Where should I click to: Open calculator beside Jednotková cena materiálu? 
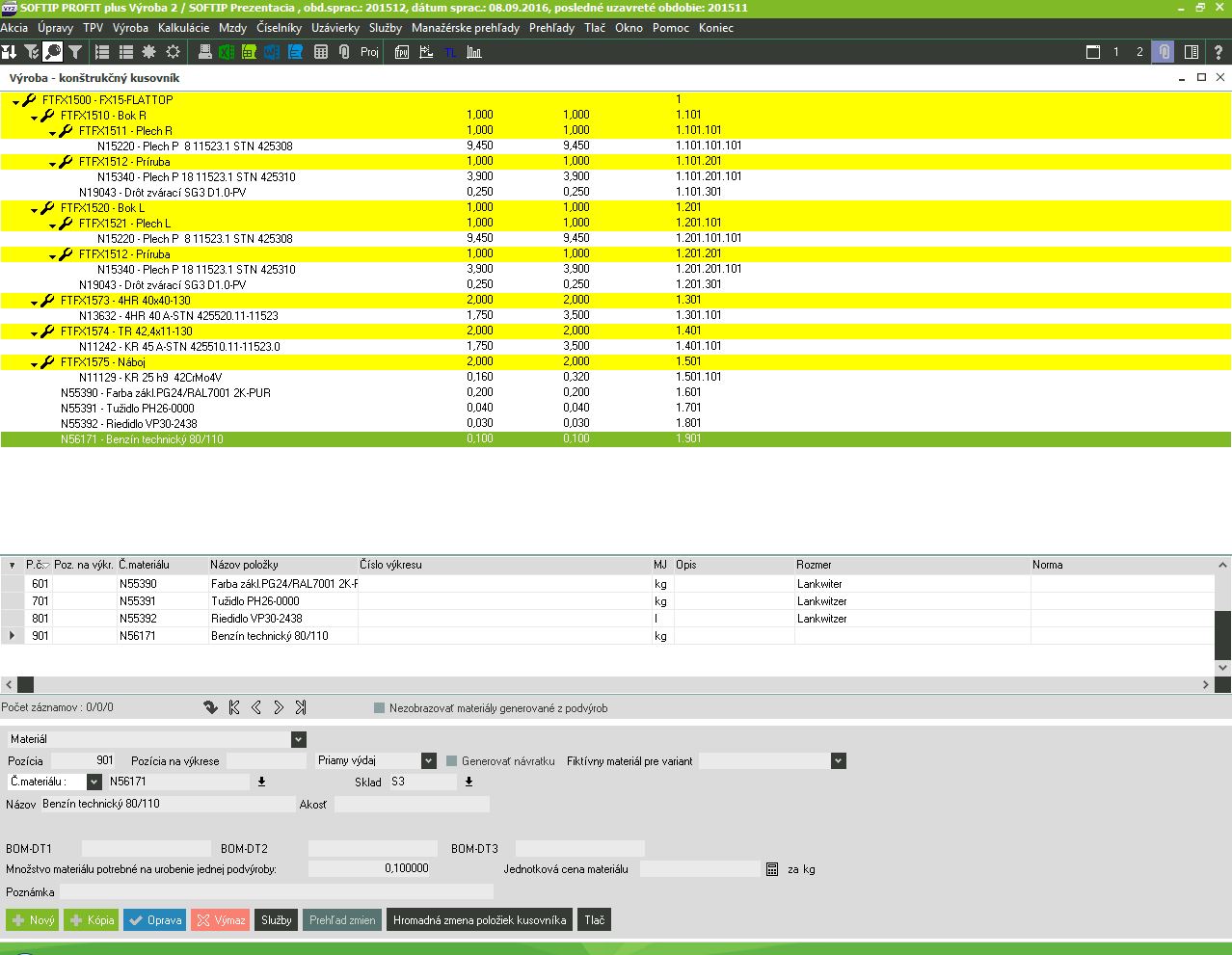(772, 869)
